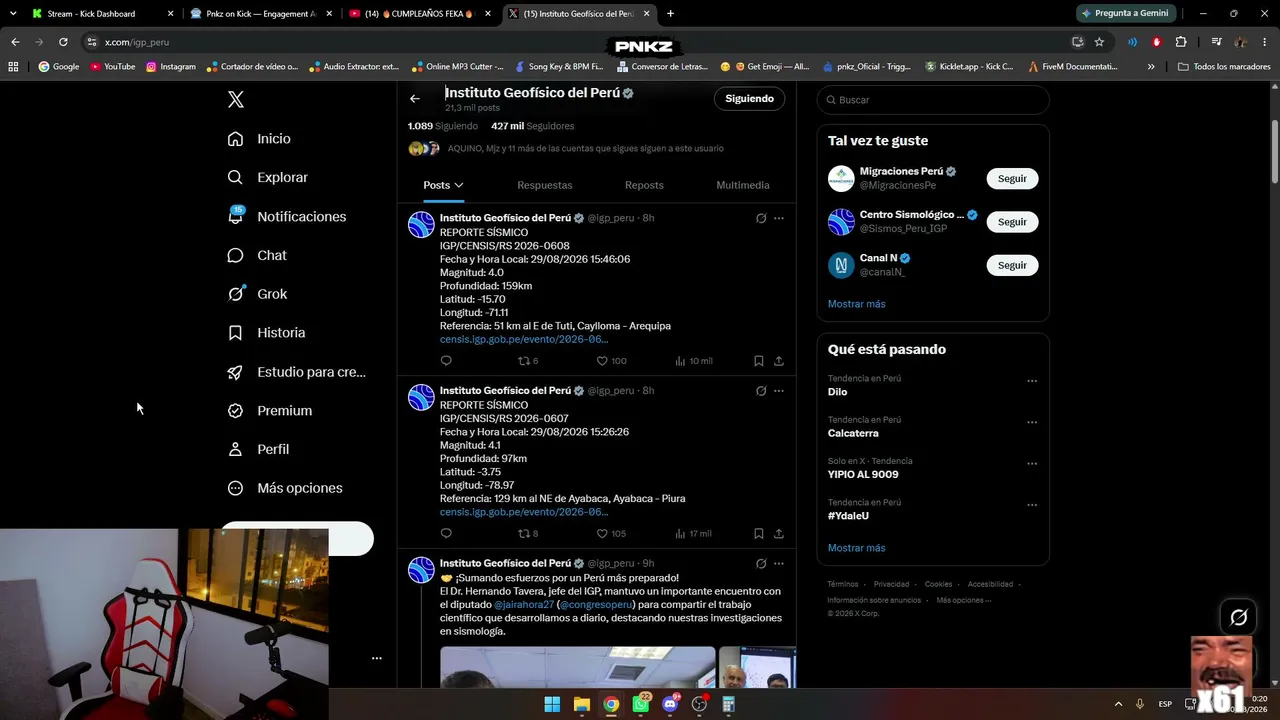The image size is (1280, 720).
Task: Open the Chrome extensions puzzle icon
Action: [x=1181, y=42]
